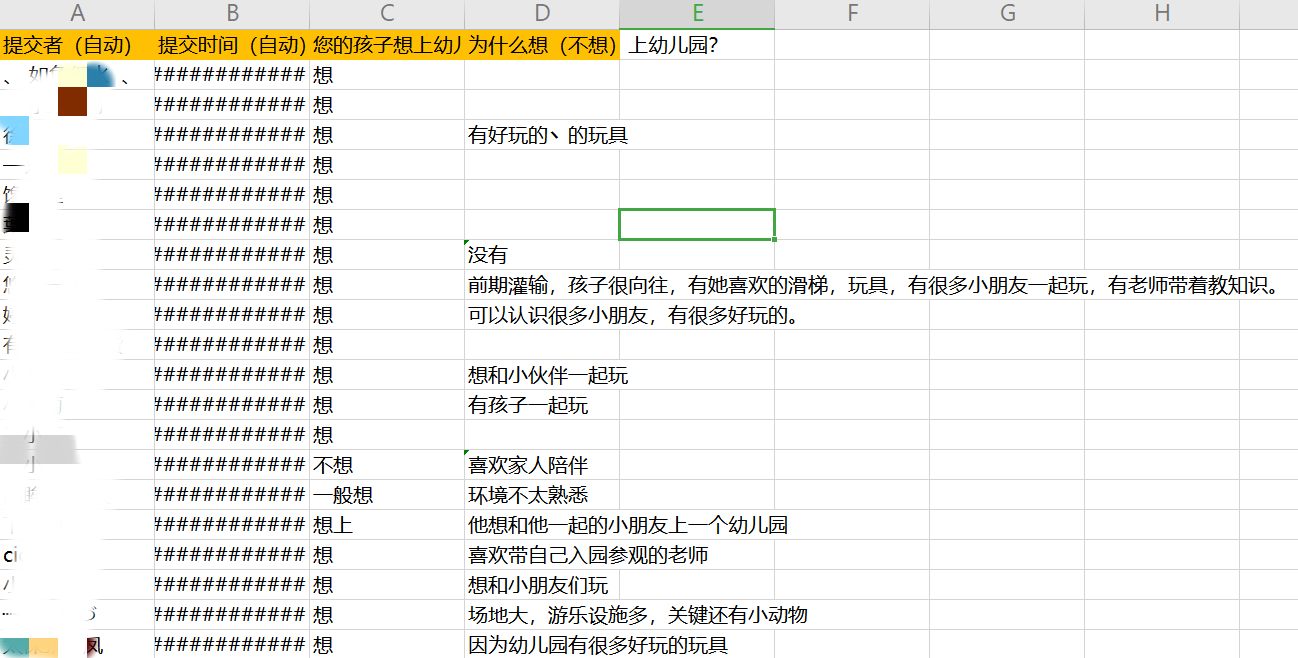1298x658 pixels.
Task: Select the 想上 answer cell
Action: [387, 525]
